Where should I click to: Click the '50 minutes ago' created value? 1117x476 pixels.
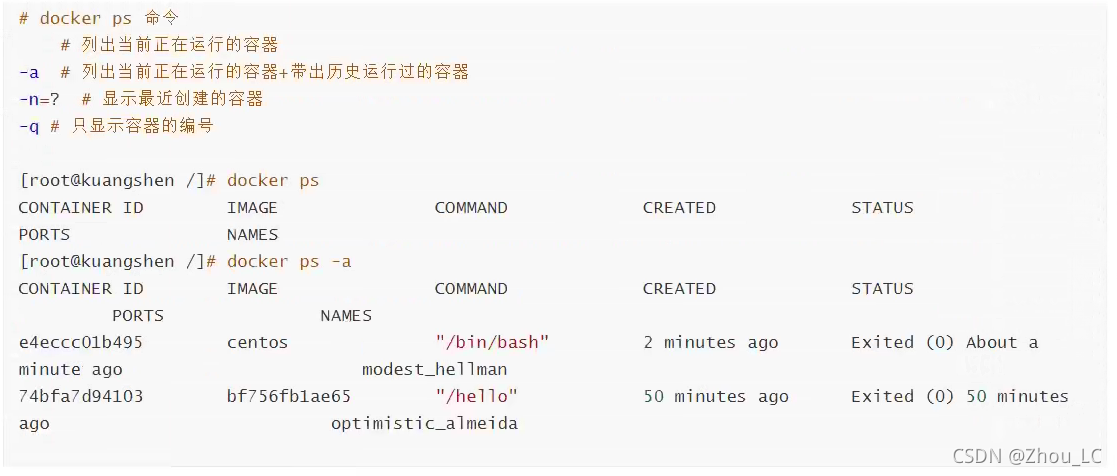tap(716, 396)
